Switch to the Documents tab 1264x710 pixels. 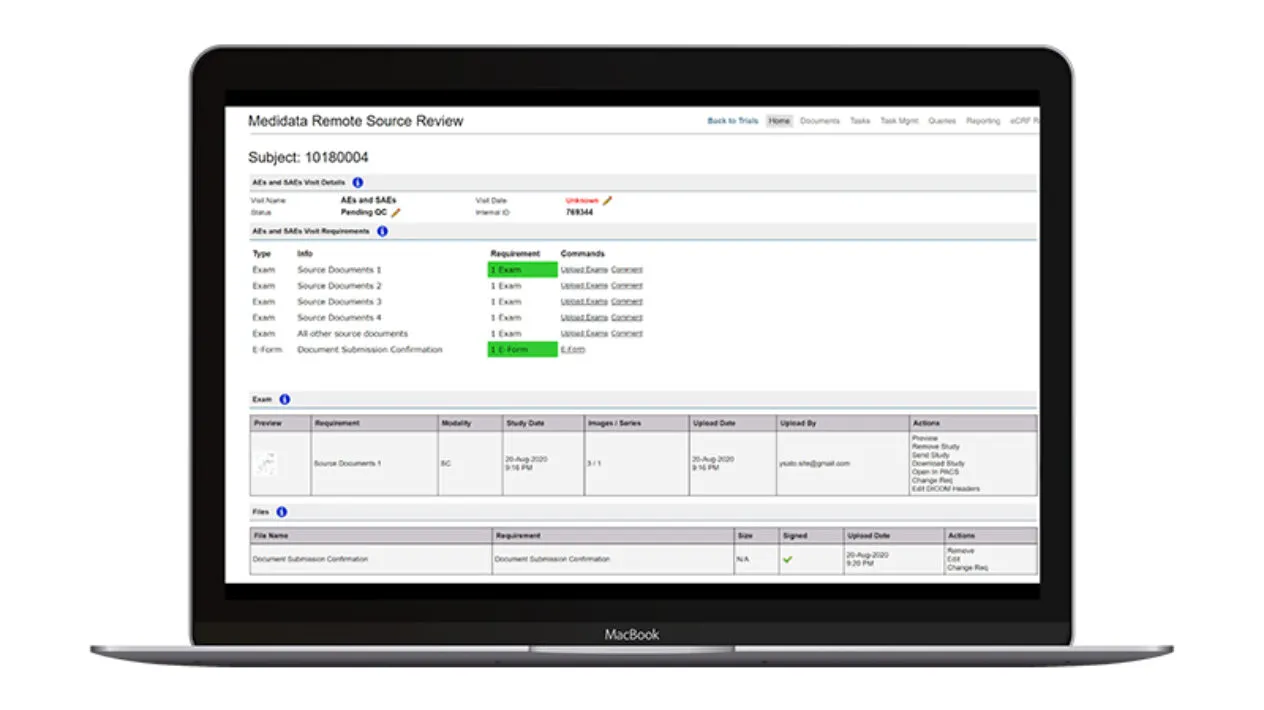(x=820, y=120)
